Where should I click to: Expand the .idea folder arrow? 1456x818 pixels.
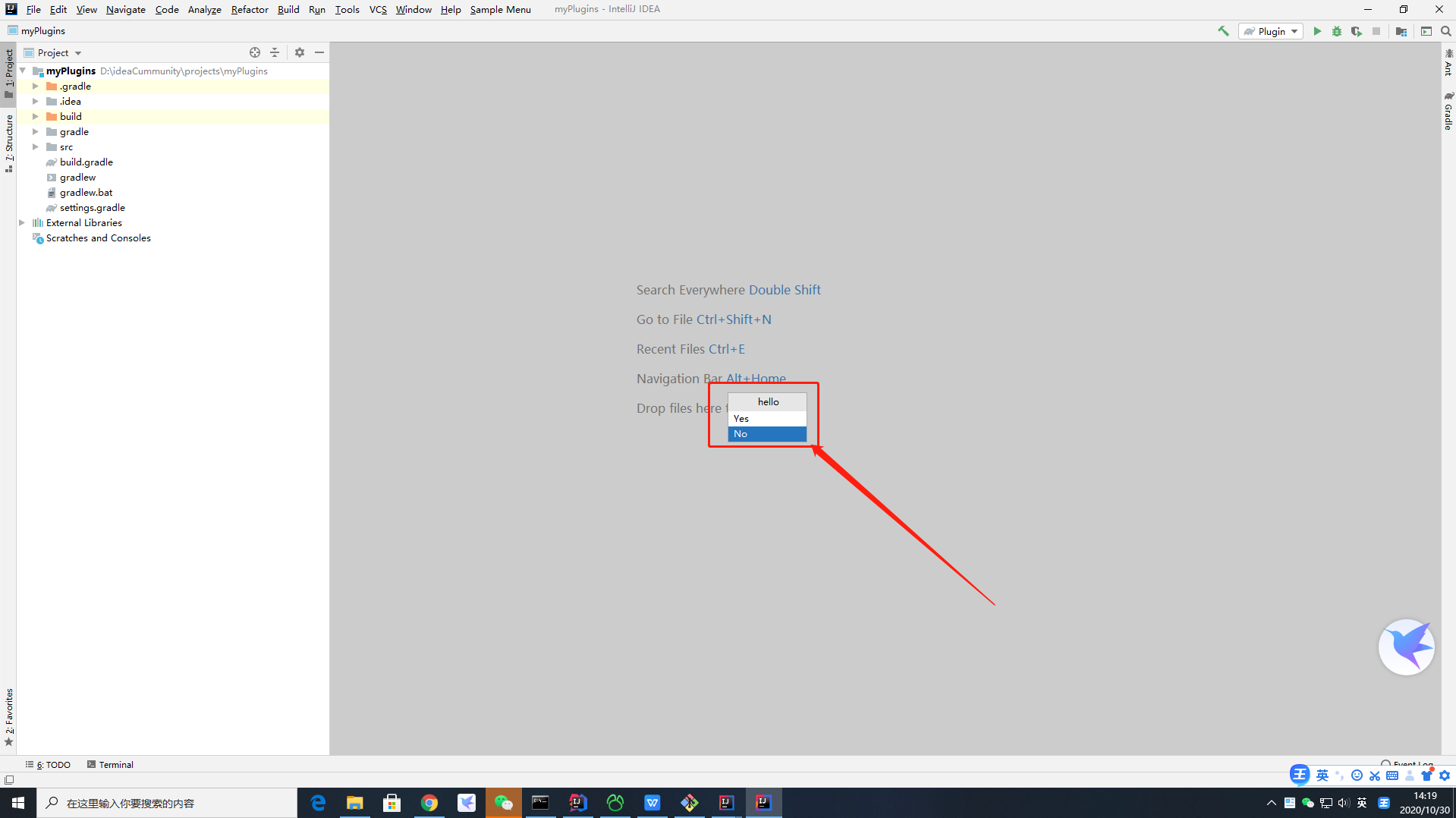35,101
